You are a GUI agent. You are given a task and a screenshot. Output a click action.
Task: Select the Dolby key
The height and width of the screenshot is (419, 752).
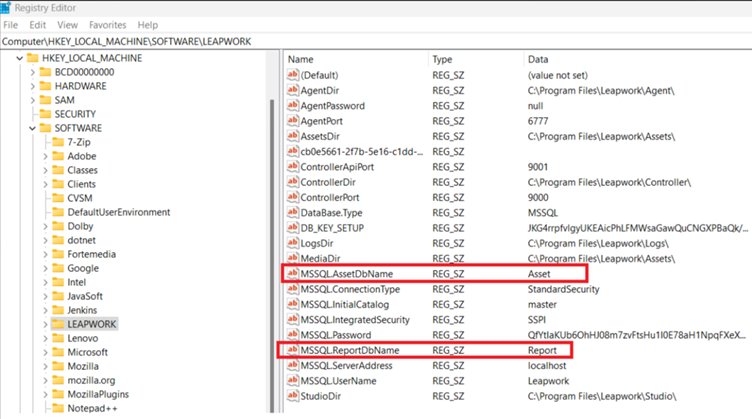point(80,226)
